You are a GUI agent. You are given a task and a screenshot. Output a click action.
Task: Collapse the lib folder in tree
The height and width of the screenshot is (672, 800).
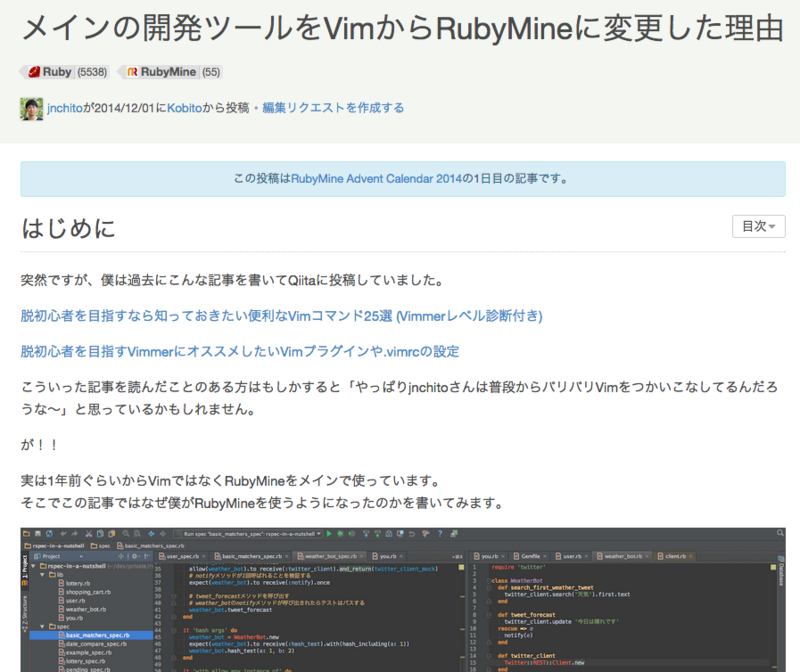[x=42, y=575]
